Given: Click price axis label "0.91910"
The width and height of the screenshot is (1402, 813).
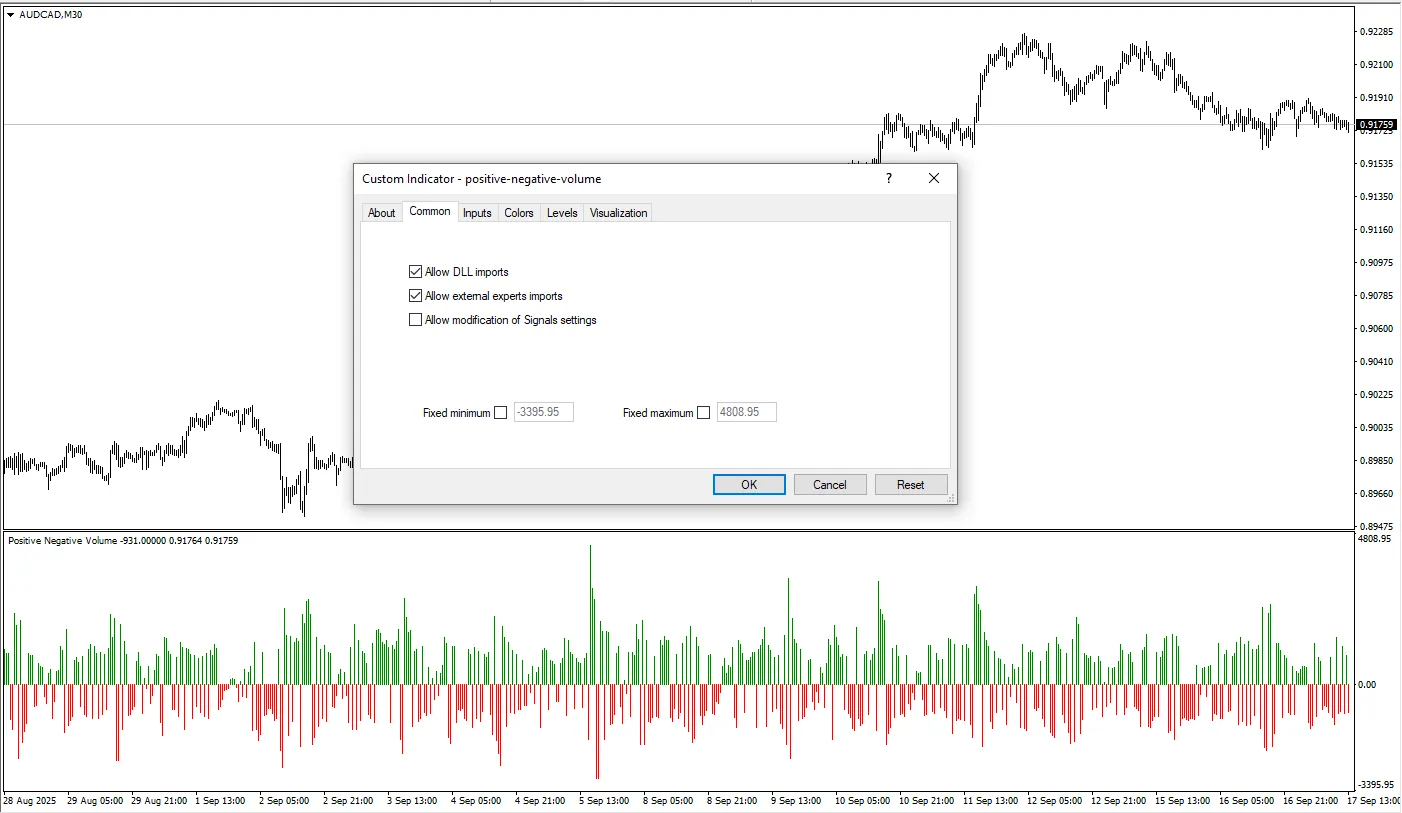Looking at the screenshot, I should pos(1377,98).
